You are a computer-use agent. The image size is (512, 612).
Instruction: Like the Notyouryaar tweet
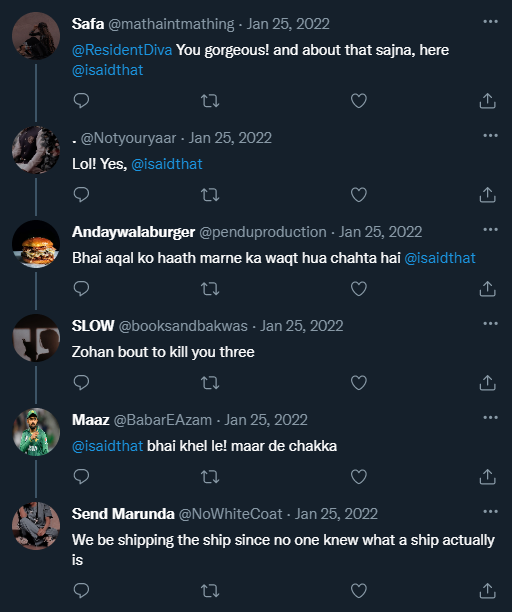359,195
